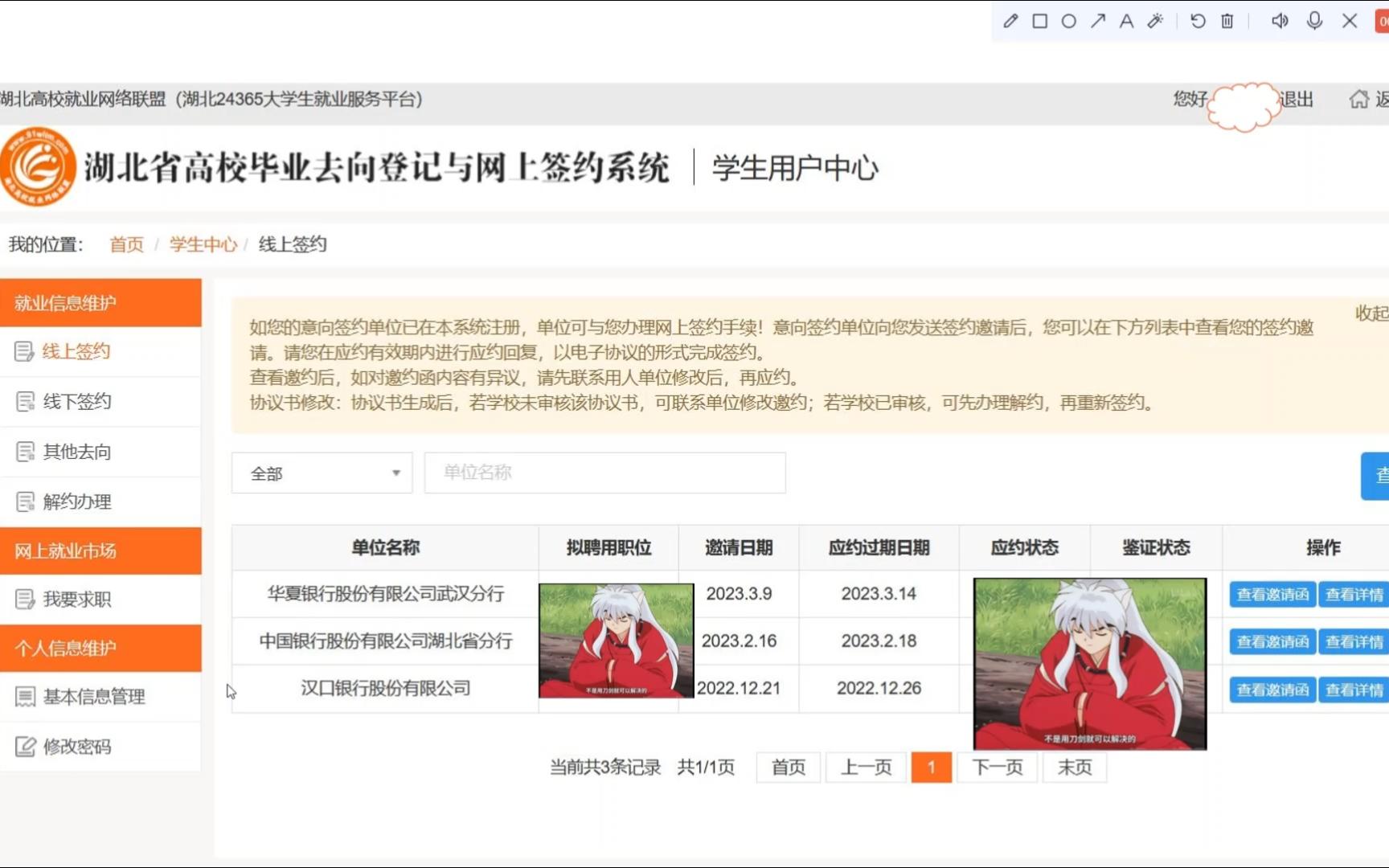The height and width of the screenshot is (868, 1389).
Task: View invitation letter for 汉口银行 row
Action: click(1272, 690)
